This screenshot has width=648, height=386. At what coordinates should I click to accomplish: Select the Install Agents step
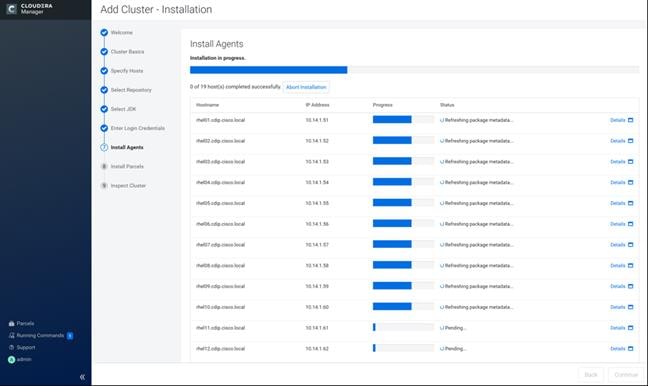(122, 147)
